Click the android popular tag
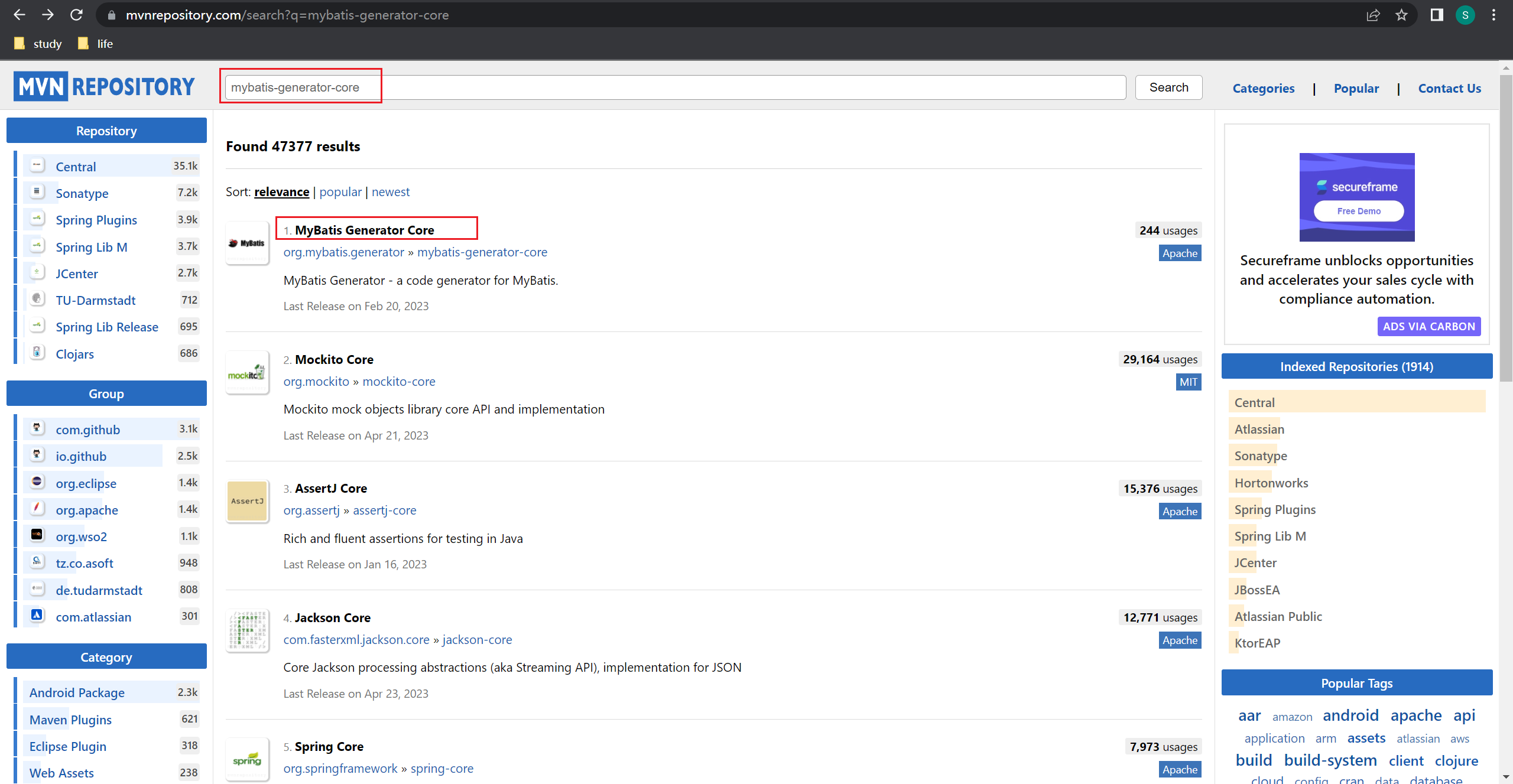This screenshot has height=784, width=1513. (1350, 715)
